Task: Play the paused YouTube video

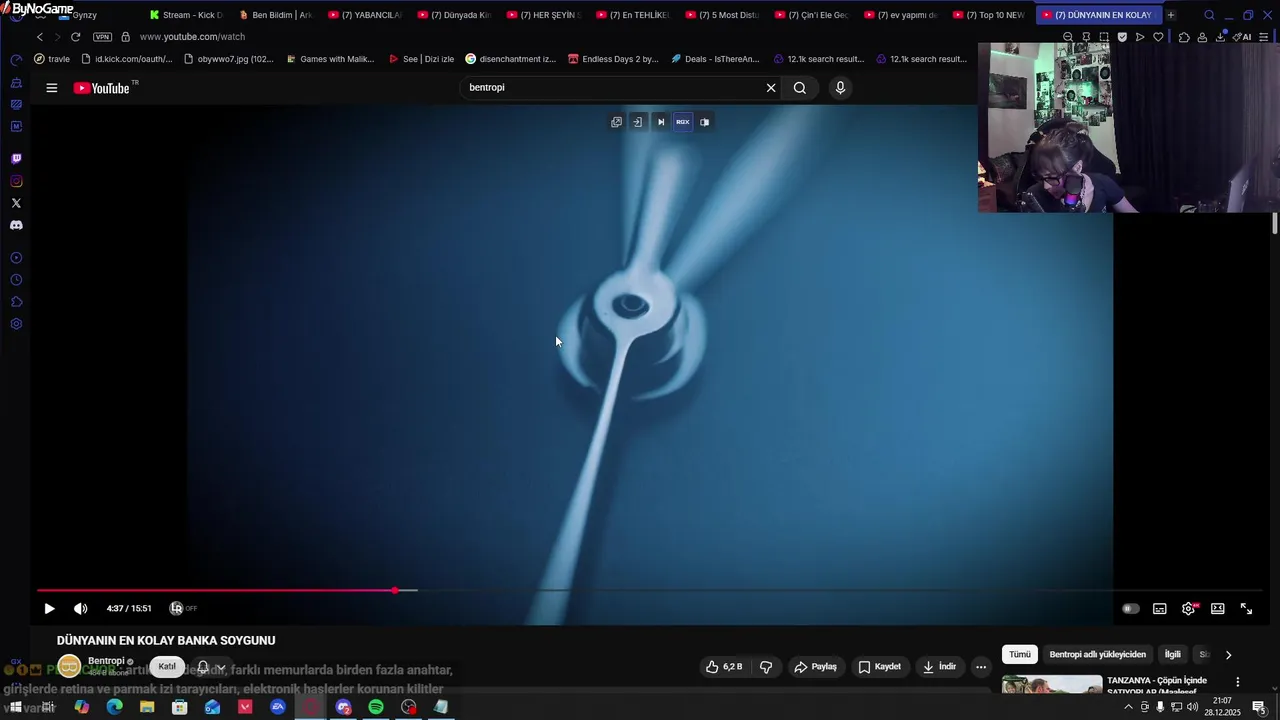Action: [x=49, y=608]
